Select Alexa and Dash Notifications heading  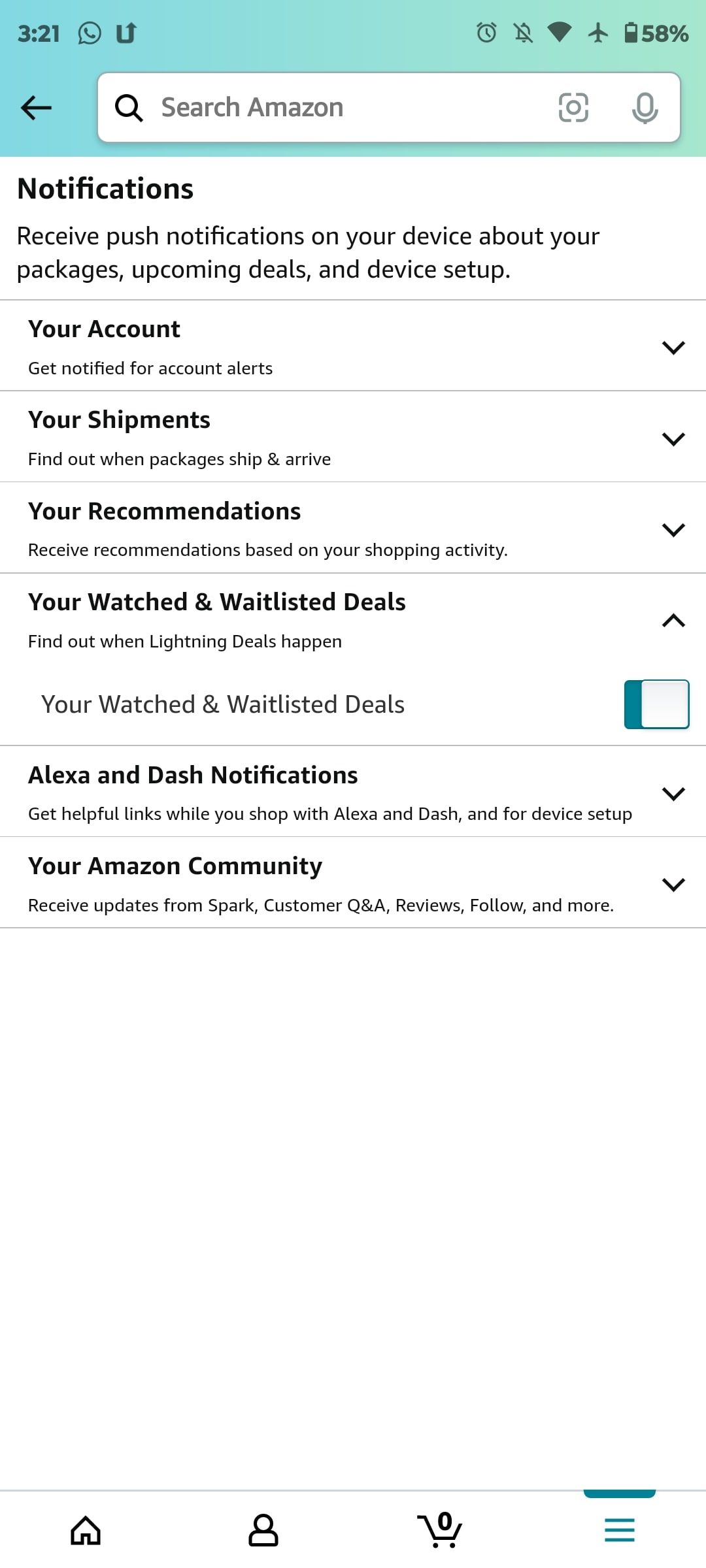193,776
